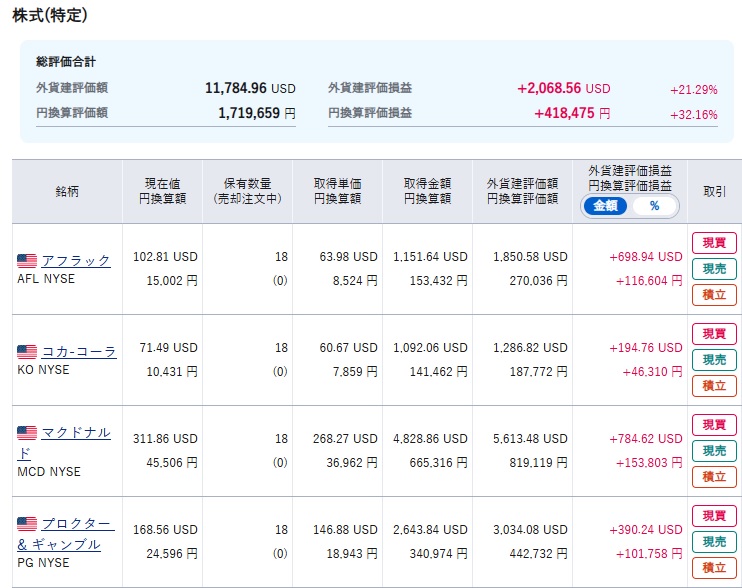Select the 保有数量 (売却注文中) column header

pyautogui.click(x=247, y=192)
